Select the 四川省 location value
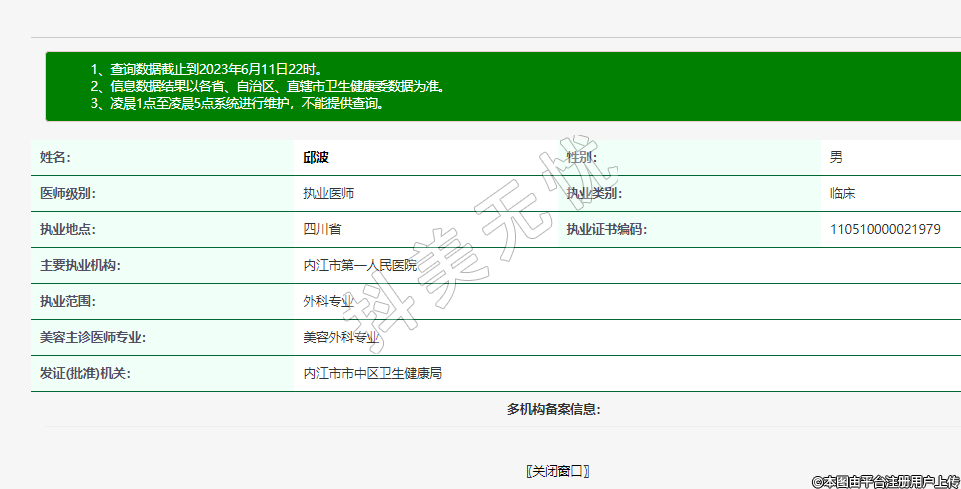Screen dimensions: 961x489 coord(322,230)
